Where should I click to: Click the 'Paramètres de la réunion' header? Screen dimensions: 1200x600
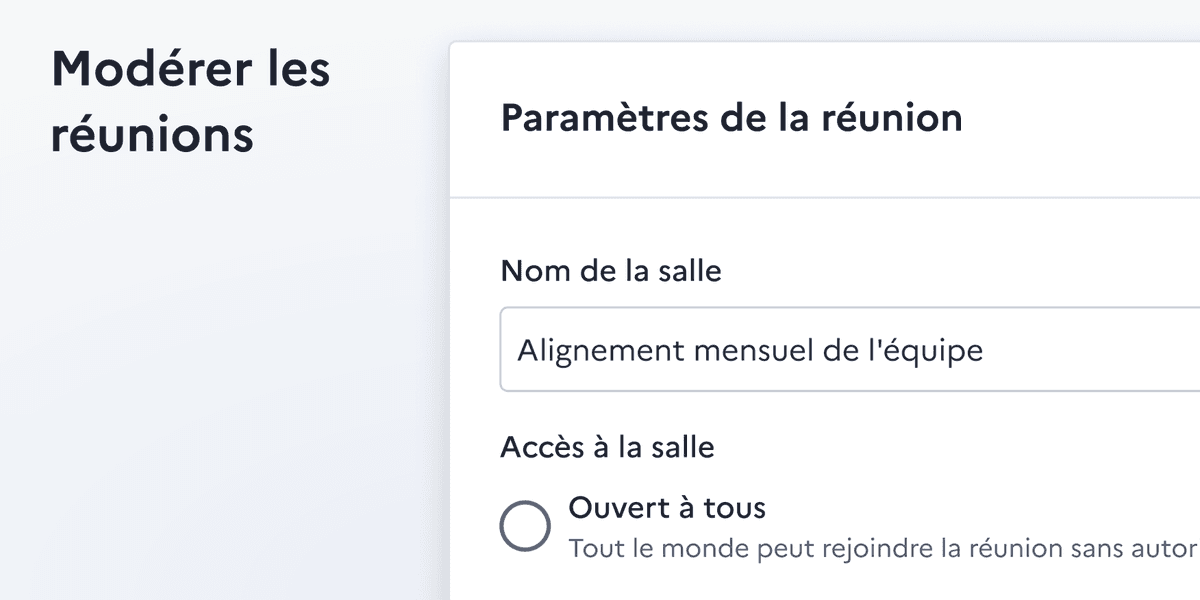point(732,117)
